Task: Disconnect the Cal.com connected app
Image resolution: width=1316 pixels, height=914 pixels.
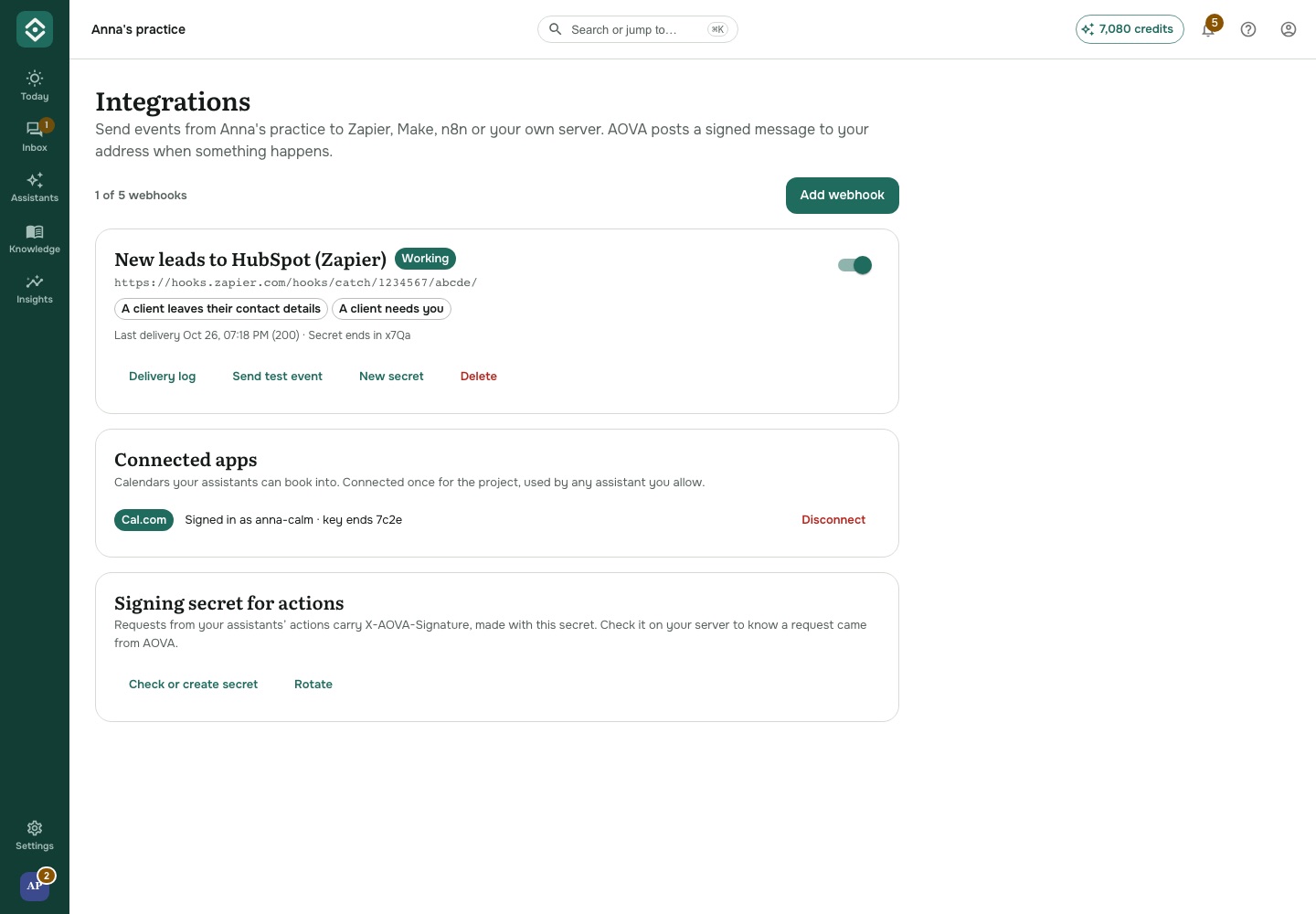Action: [x=833, y=520]
